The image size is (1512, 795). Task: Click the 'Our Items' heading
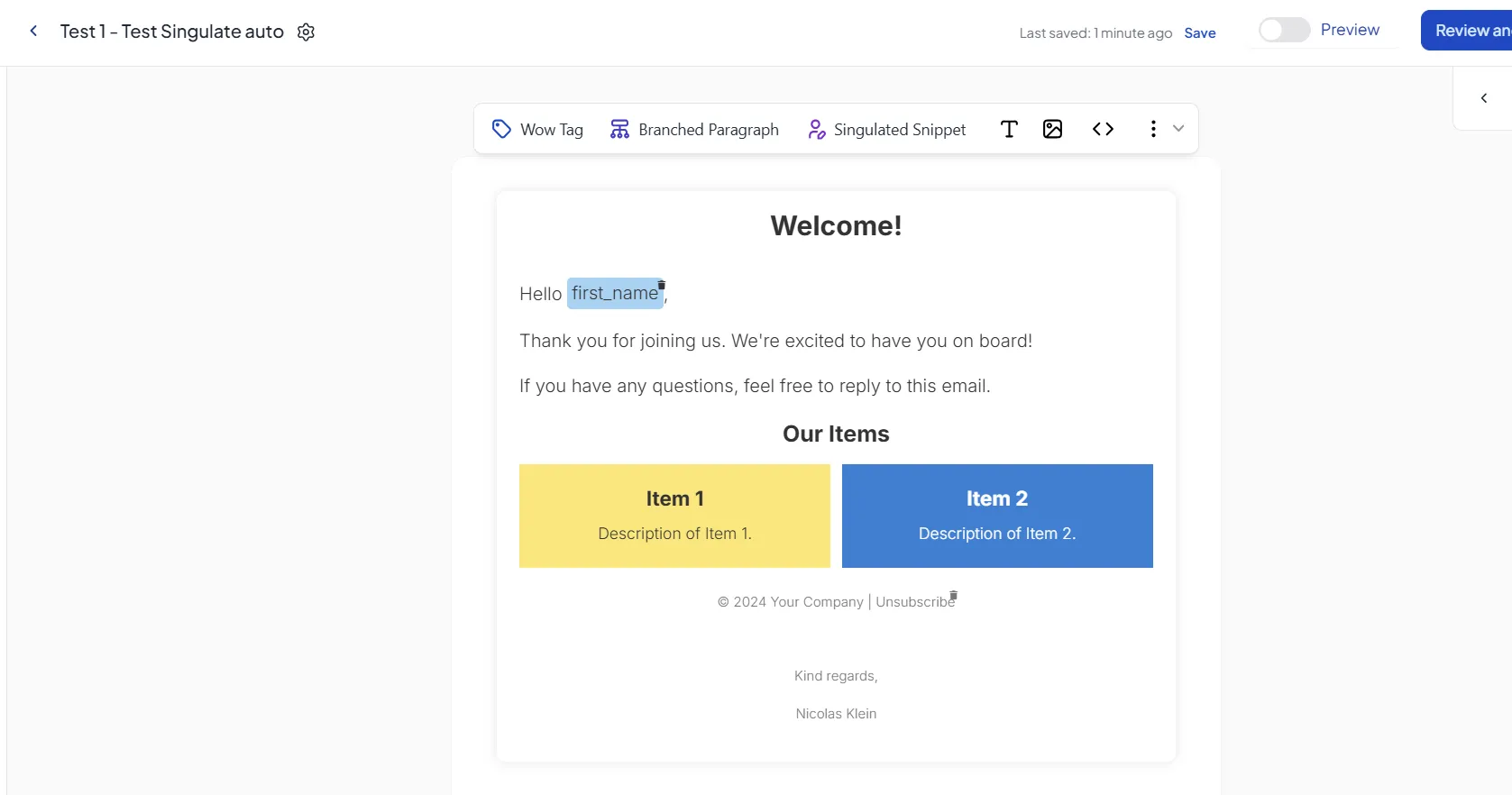[x=836, y=434]
